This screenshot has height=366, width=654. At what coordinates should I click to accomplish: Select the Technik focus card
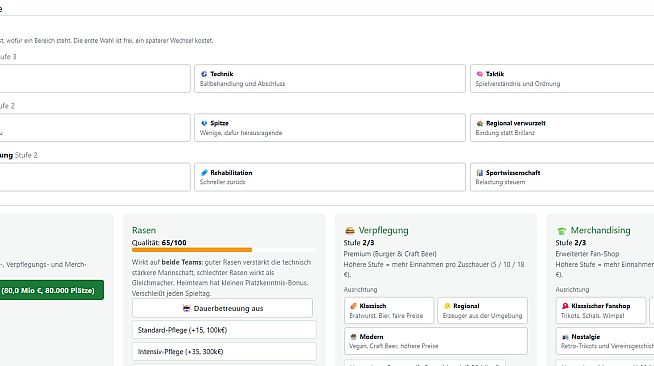(x=330, y=78)
